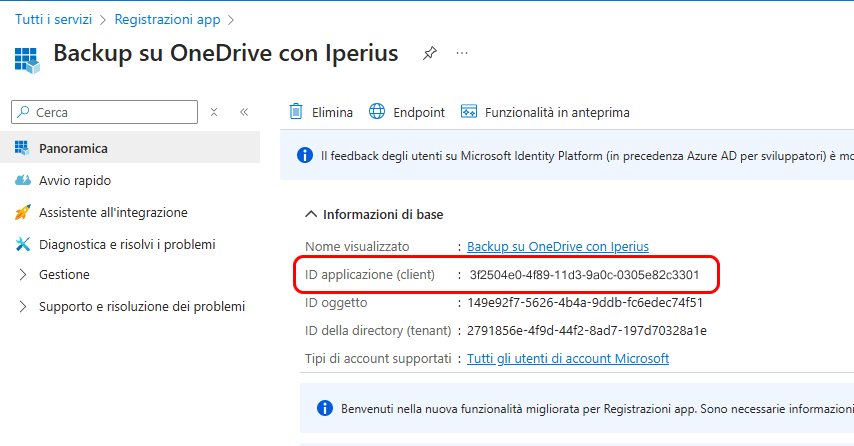This screenshot has height=446, width=854.
Task: Click the Nome visualizzato label
Action: (x=357, y=247)
